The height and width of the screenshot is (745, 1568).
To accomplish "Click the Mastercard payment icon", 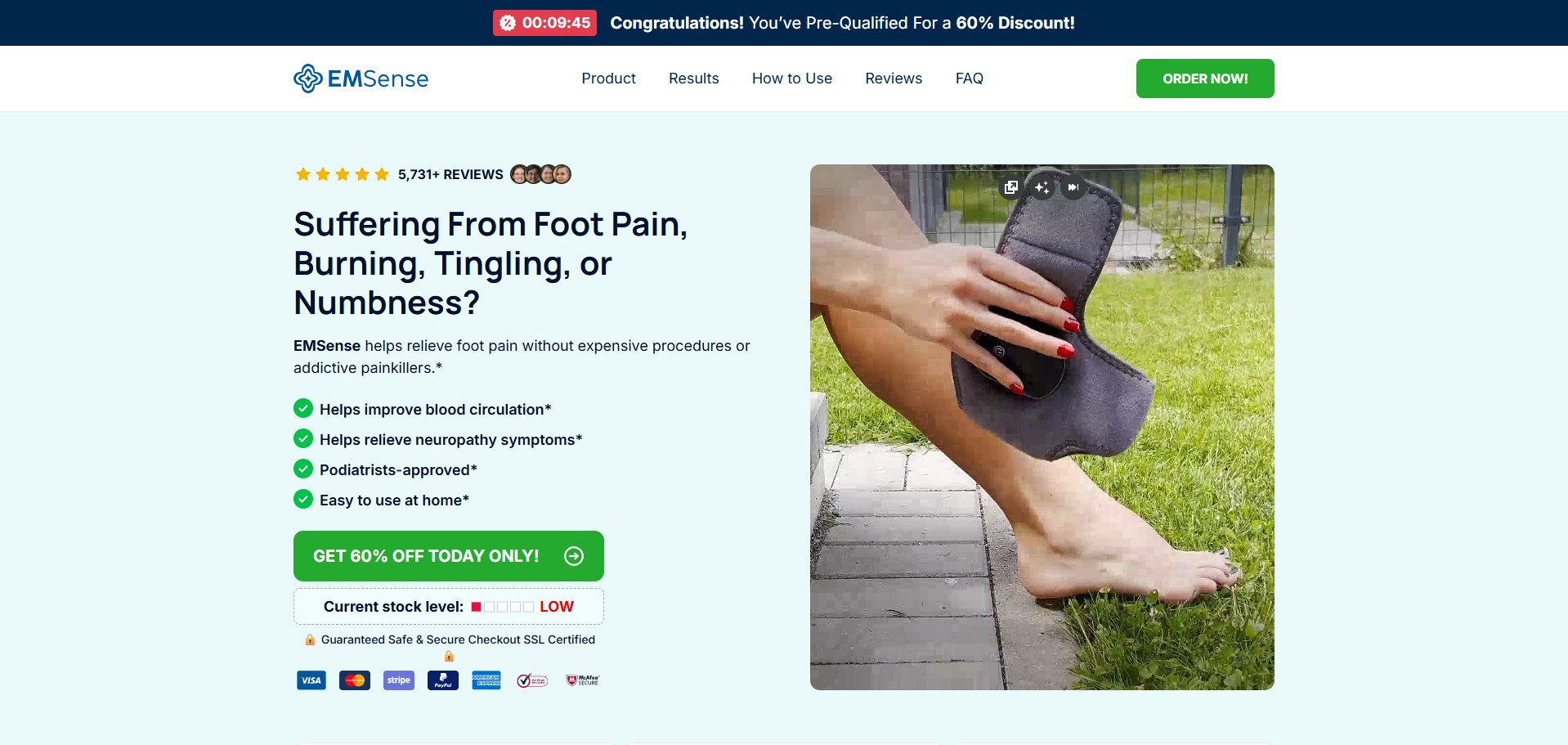I will (355, 680).
